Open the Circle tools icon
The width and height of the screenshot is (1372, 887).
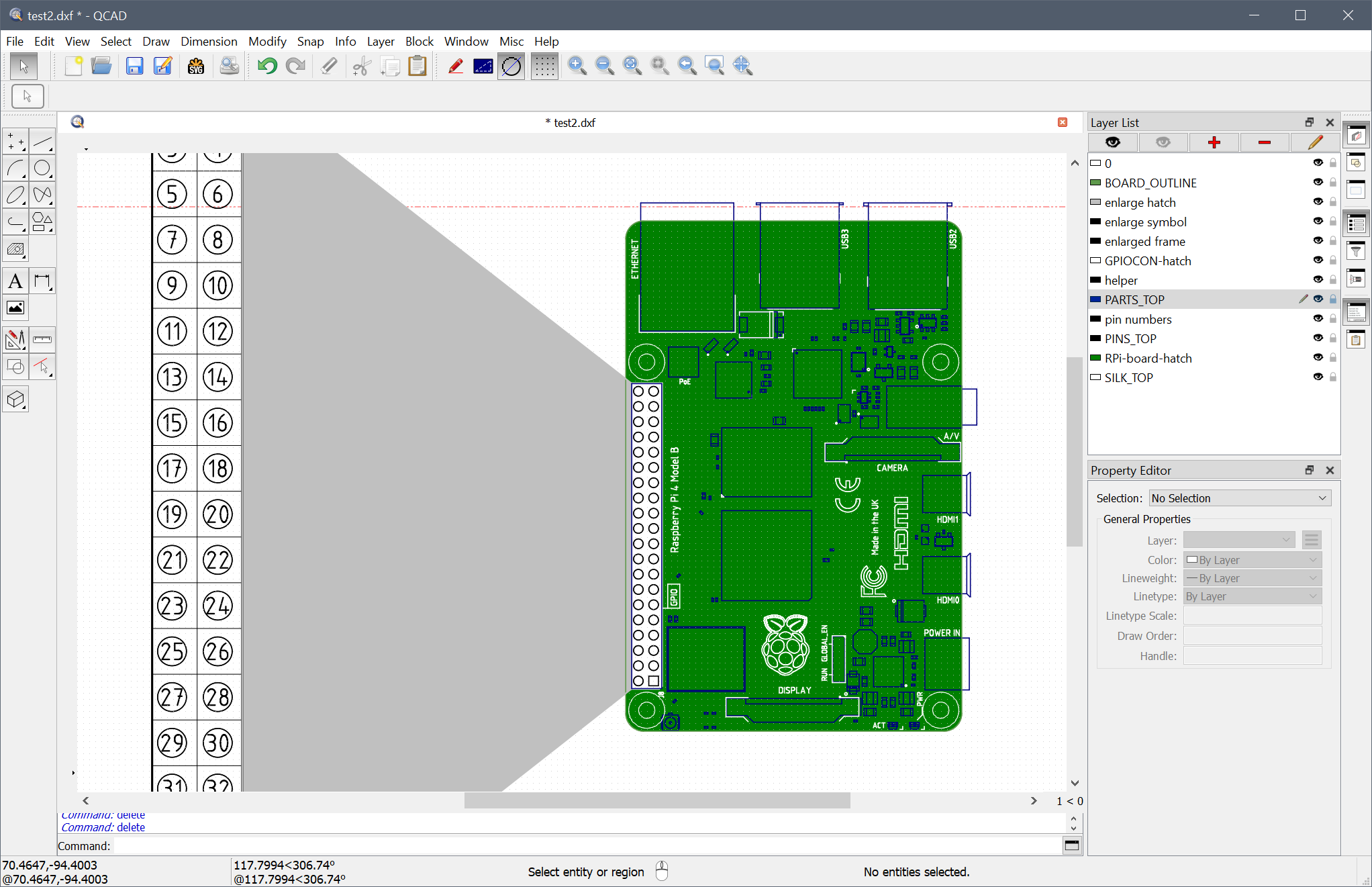(x=42, y=168)
